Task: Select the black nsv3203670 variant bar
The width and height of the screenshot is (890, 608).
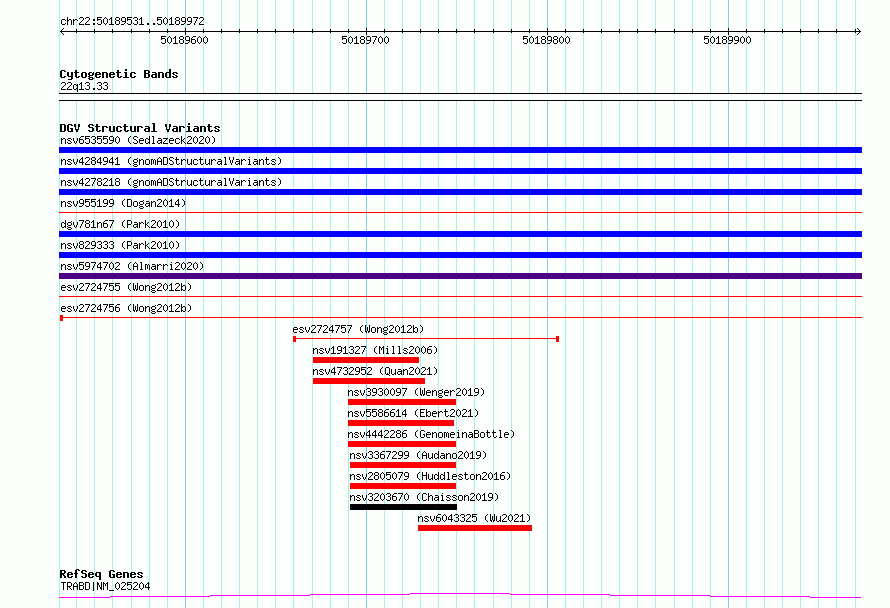Action: 404,507
